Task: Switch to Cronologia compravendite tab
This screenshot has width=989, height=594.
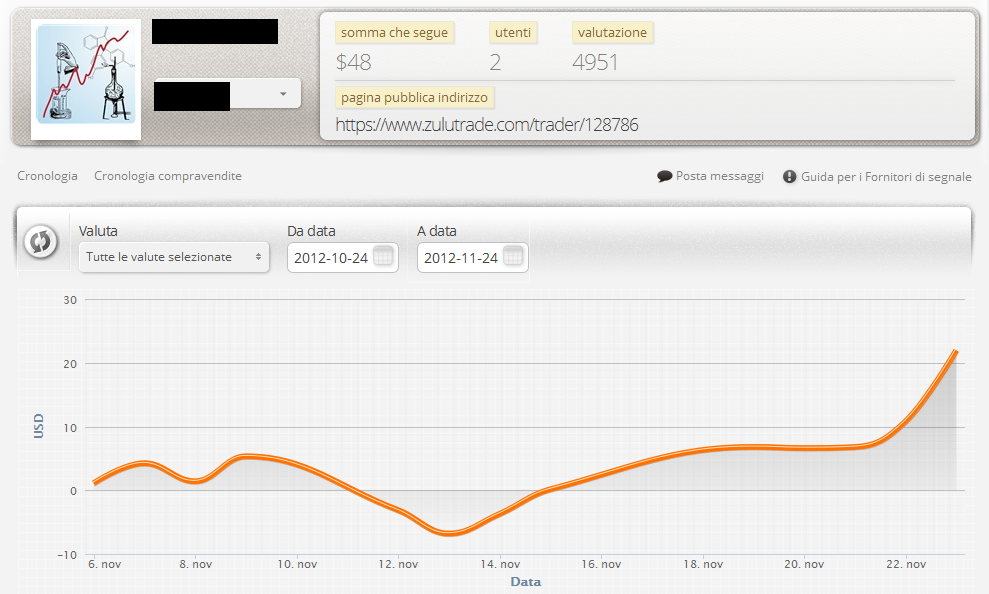Action: [168, 176]
